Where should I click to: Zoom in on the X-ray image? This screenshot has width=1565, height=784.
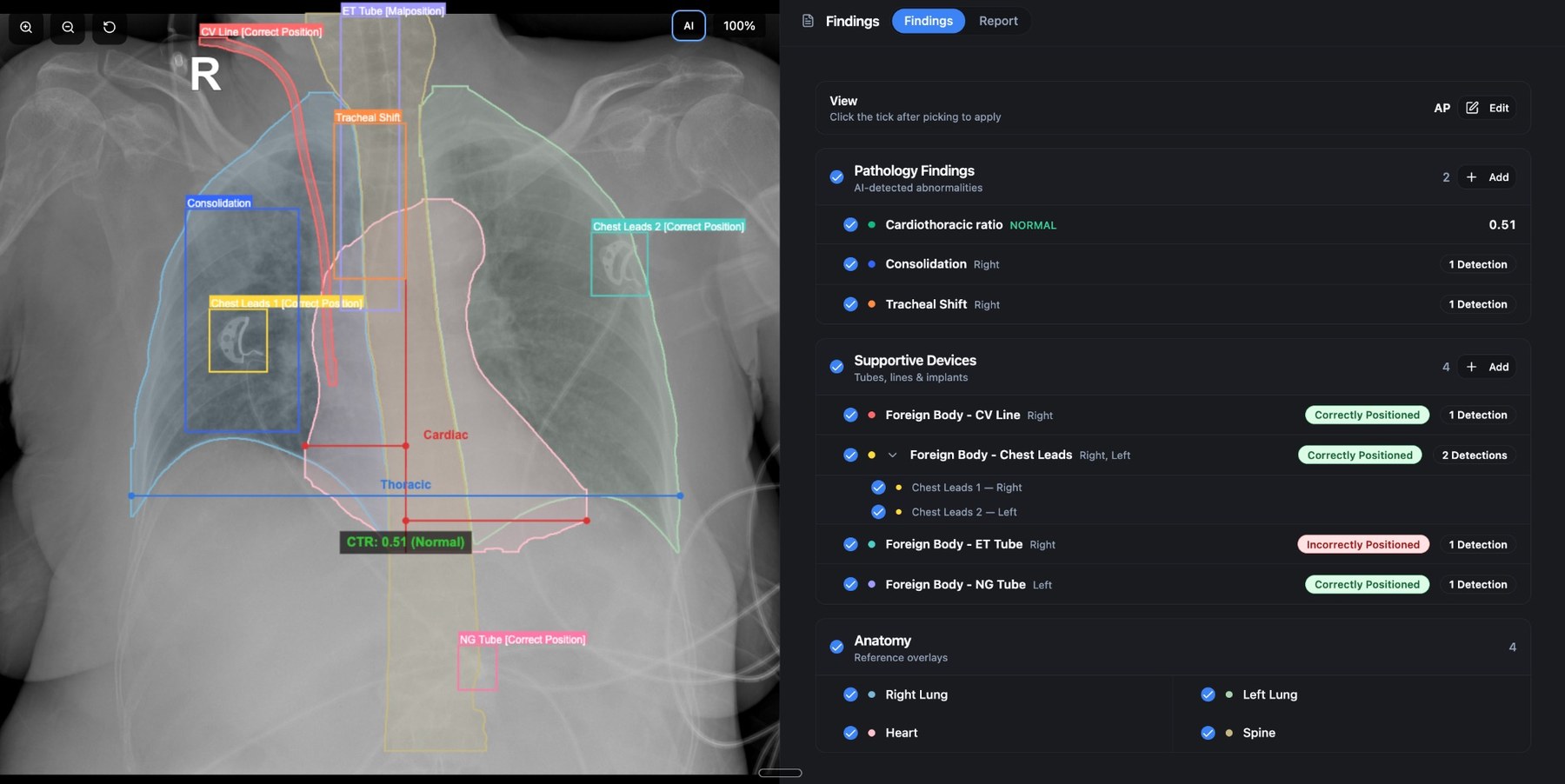(26, 27)
